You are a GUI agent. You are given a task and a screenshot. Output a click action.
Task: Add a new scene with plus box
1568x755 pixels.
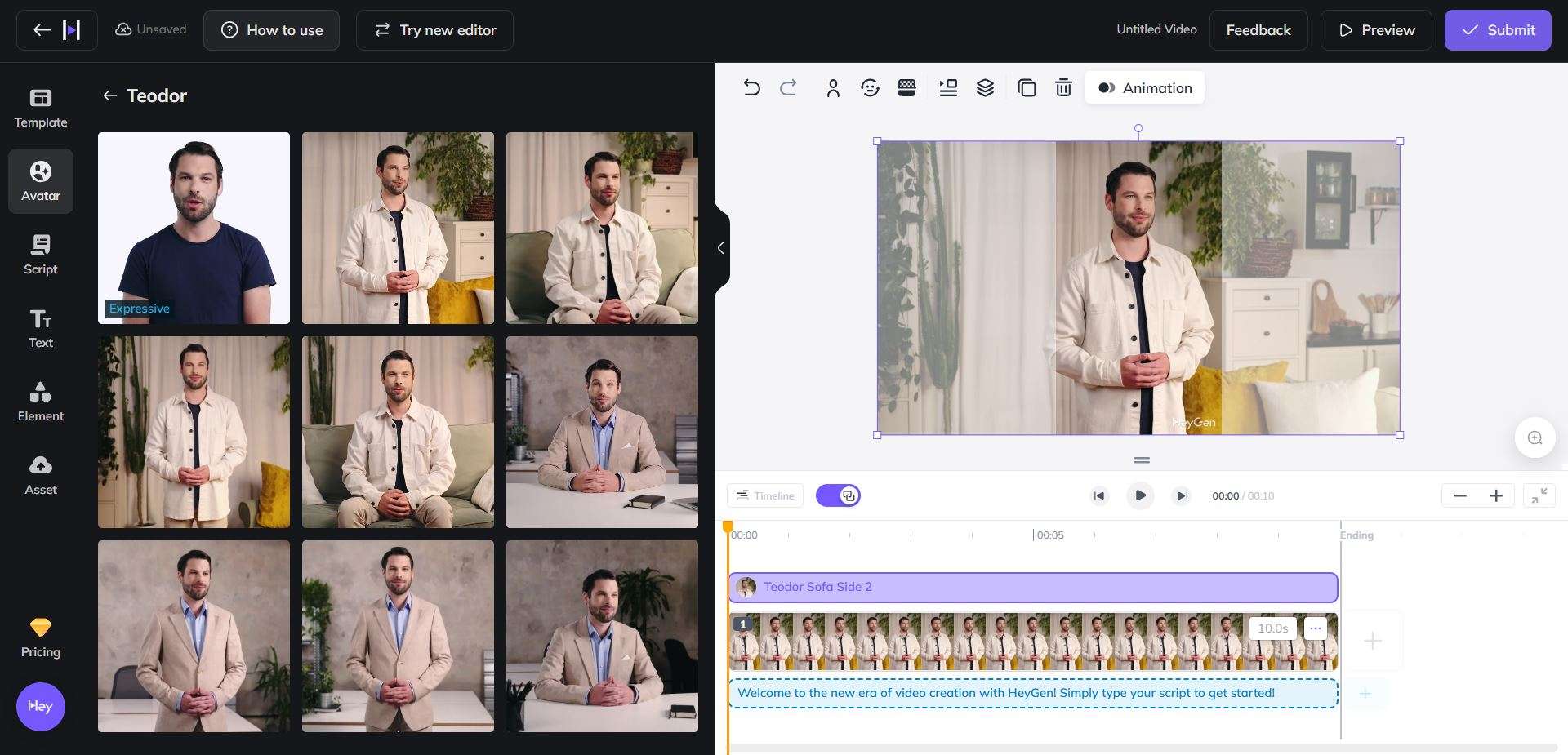[x=1373, y=641]
